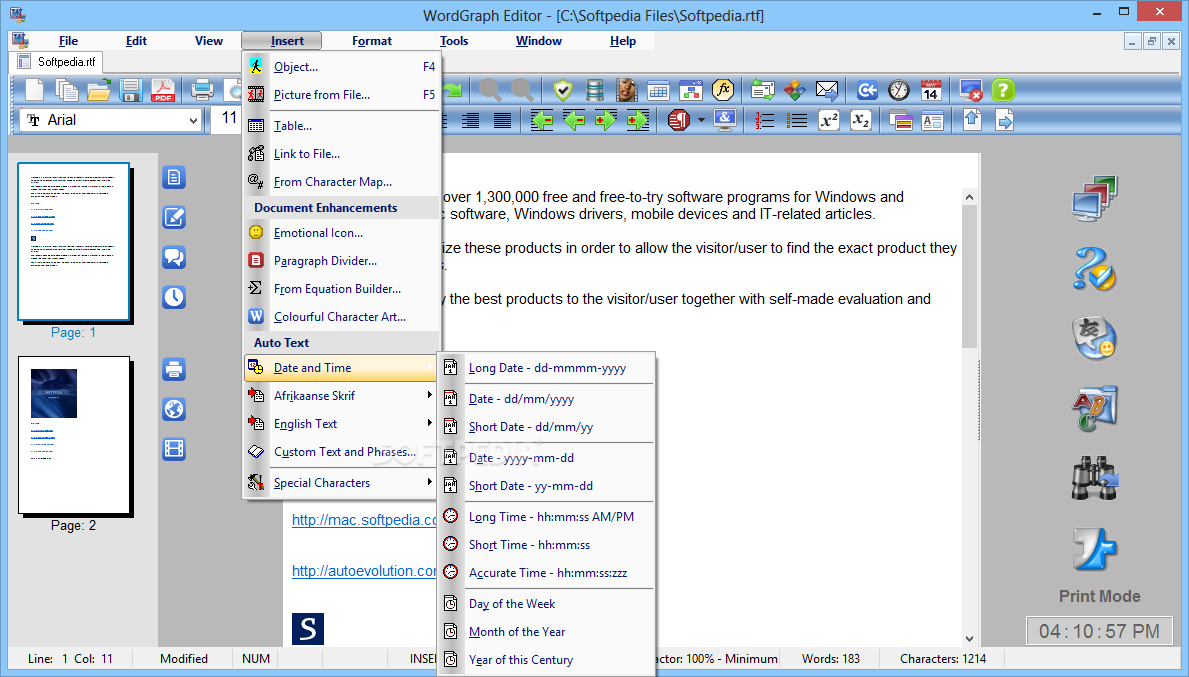Open the File menu
Viewport: 1189px width, 677px height.
[68, 41]
